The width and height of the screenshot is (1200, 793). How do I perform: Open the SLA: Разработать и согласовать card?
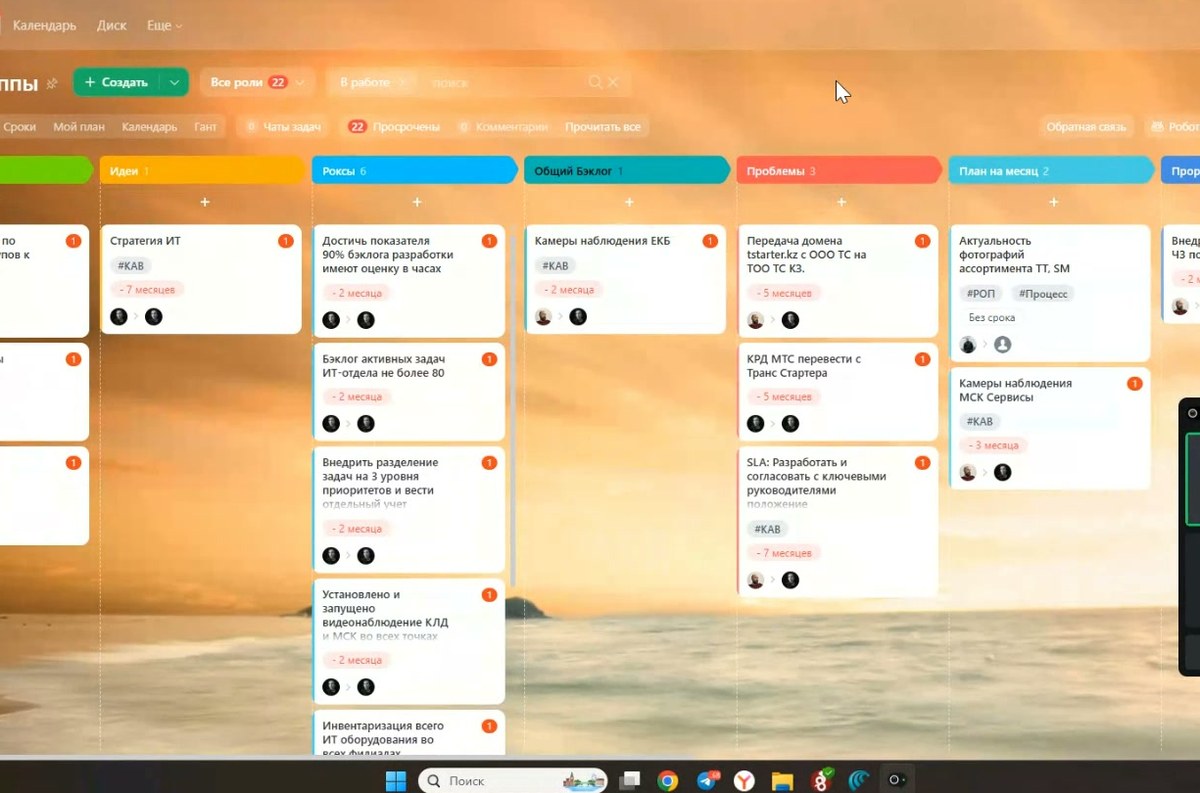838,521
